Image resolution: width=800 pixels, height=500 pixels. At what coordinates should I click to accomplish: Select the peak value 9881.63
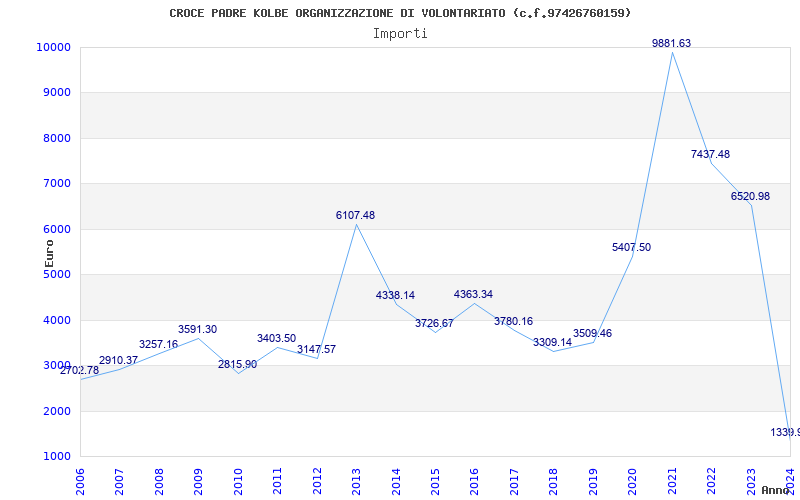(x=671, y=43)
